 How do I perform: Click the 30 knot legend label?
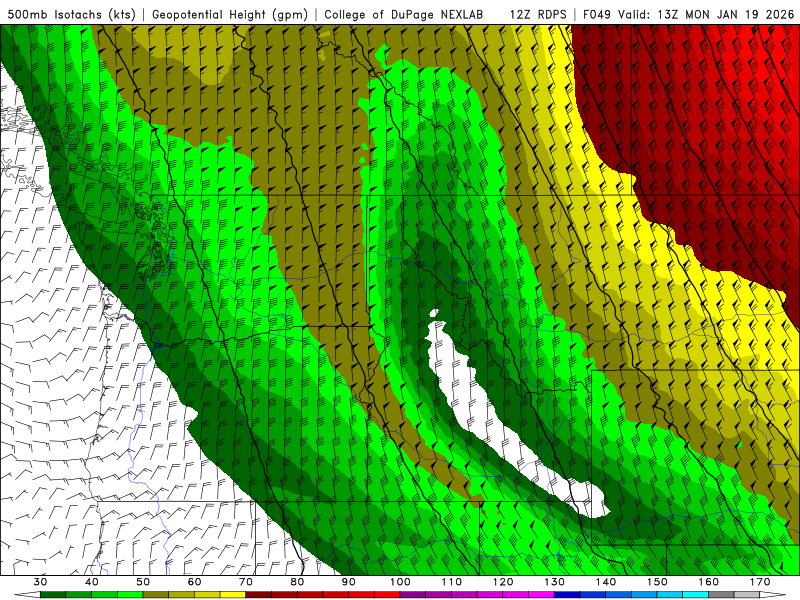40,582
